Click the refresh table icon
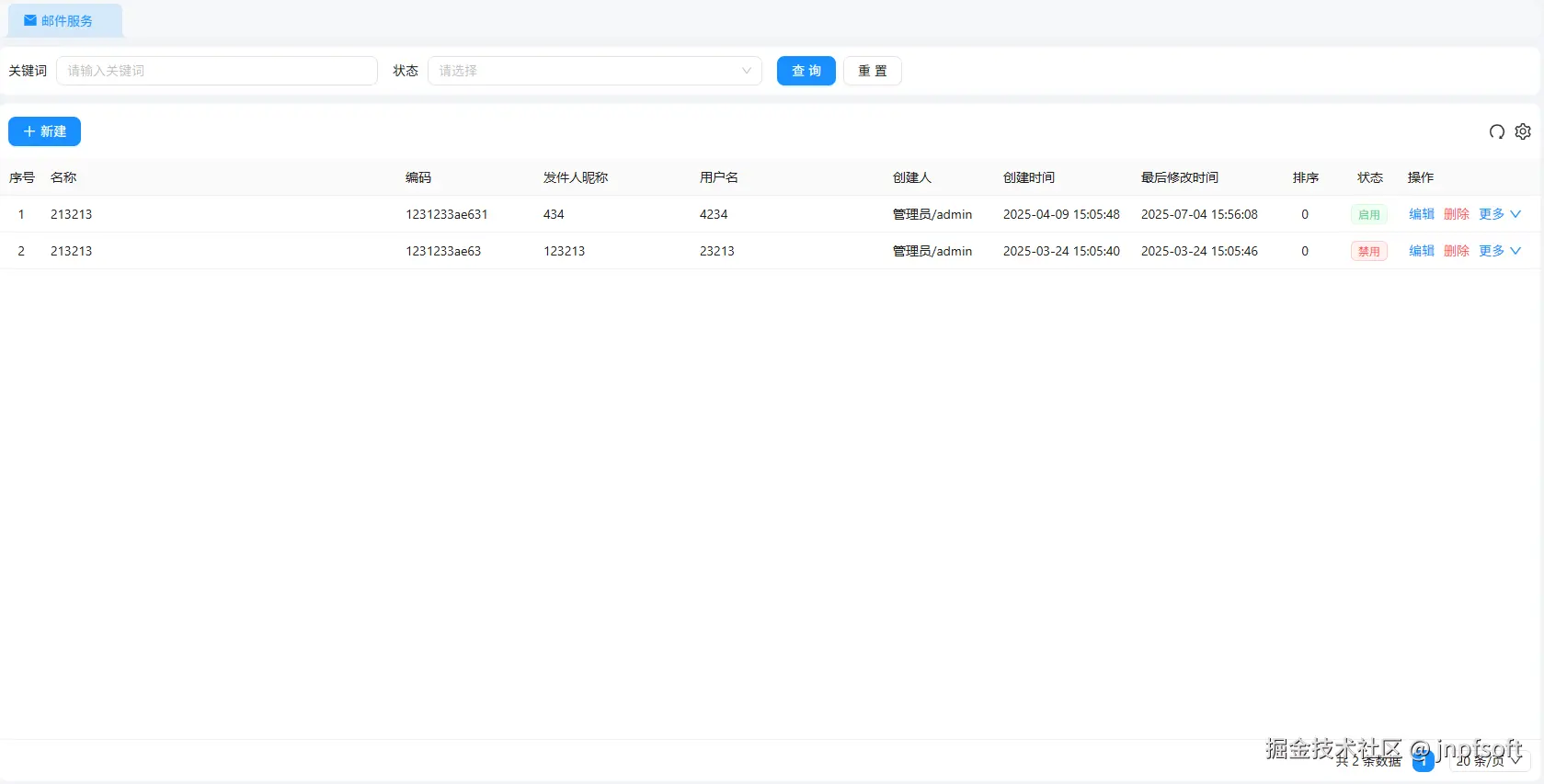Viewport: 1544px width, 784px height. click(x=1497, y=131)
